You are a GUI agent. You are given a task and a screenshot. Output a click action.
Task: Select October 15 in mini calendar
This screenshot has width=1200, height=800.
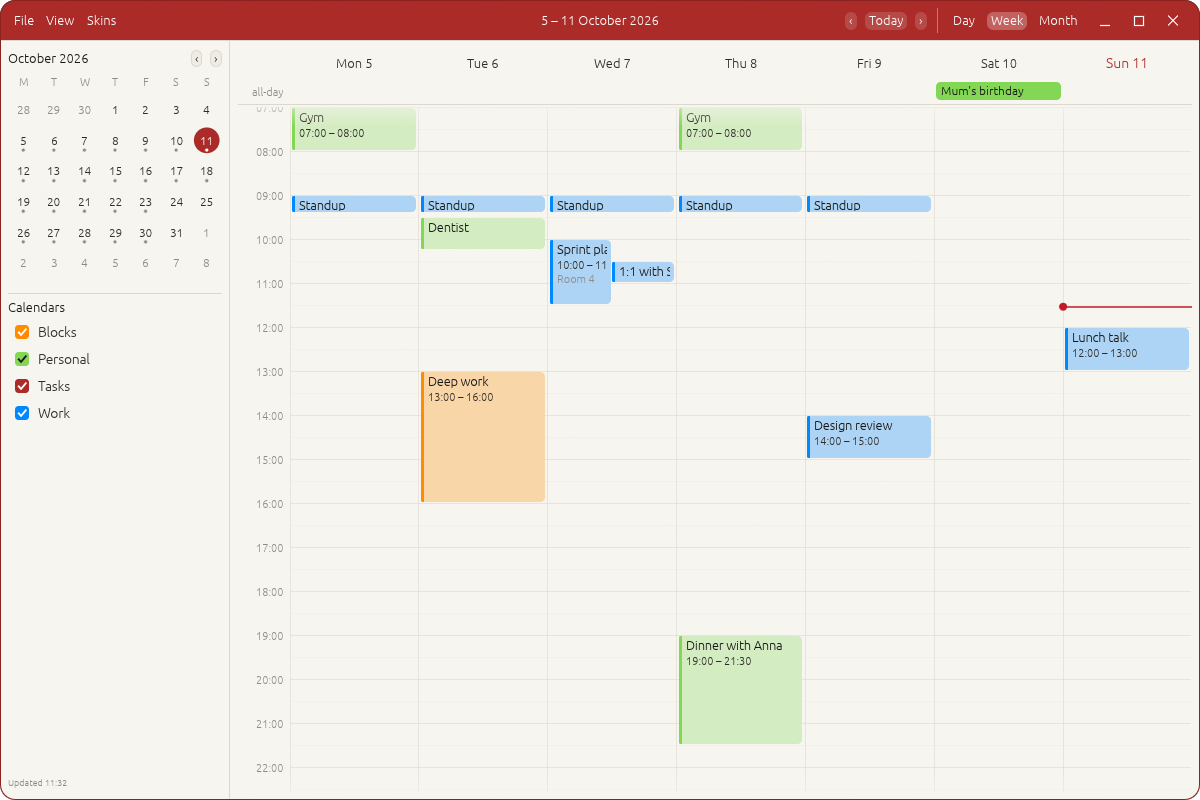115,172
